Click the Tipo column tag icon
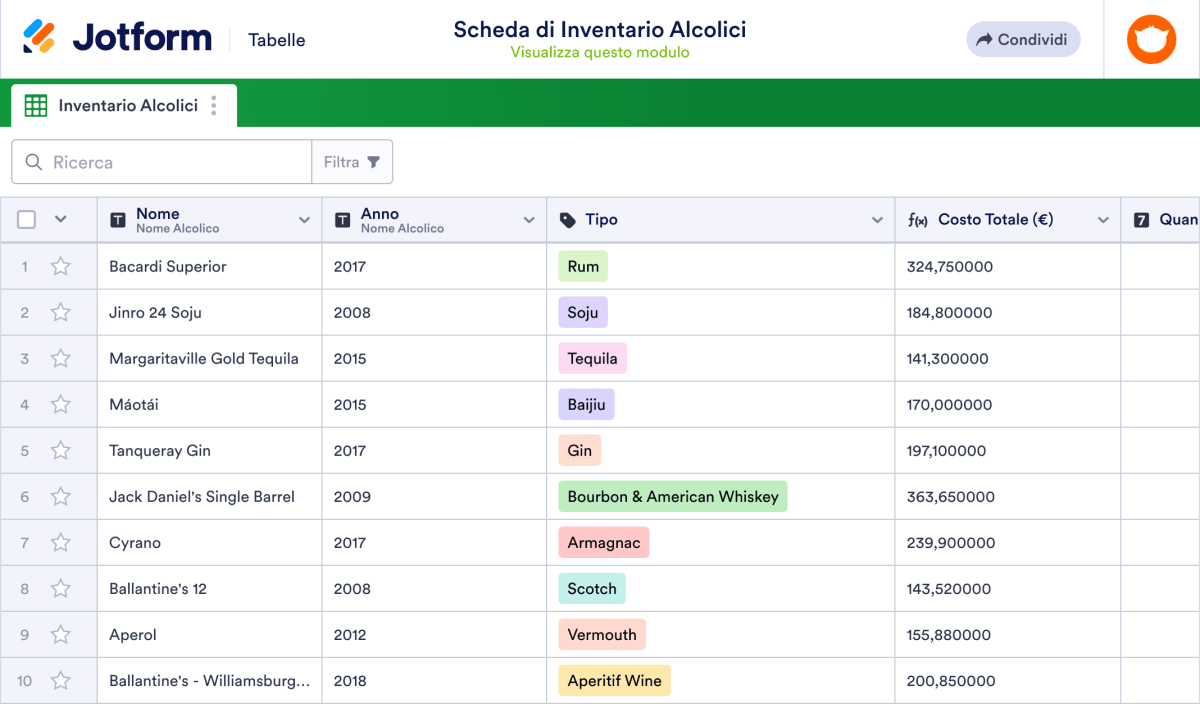 tap(568, 220)
